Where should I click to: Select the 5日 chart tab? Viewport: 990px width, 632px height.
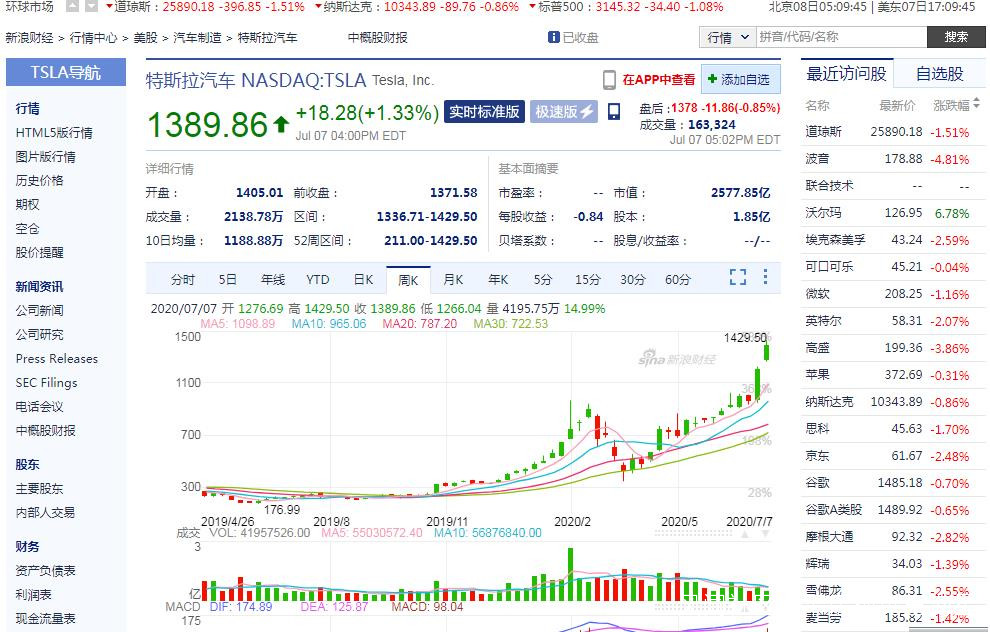(227, 280)
